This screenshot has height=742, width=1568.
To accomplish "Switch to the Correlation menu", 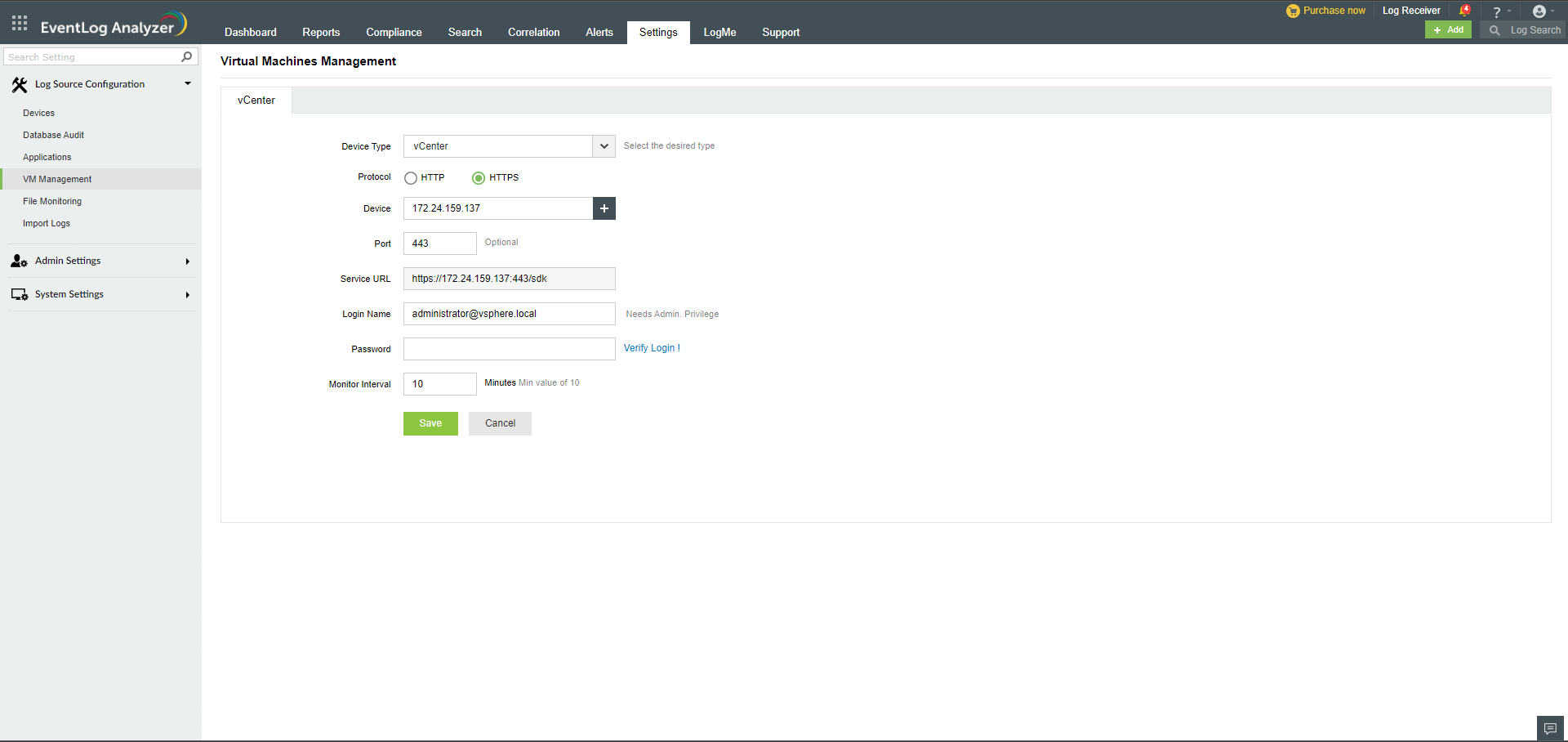I will click(x=533, y=33).
